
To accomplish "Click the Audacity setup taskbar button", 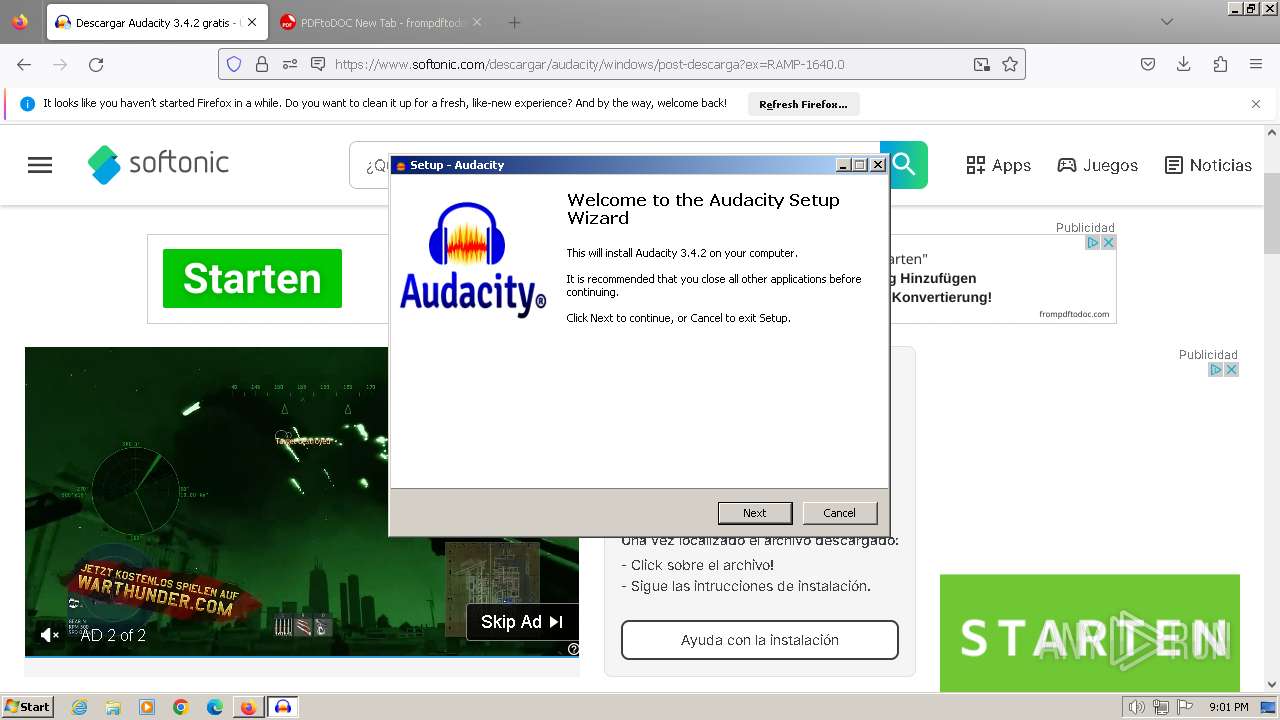I will click(283, 707).
